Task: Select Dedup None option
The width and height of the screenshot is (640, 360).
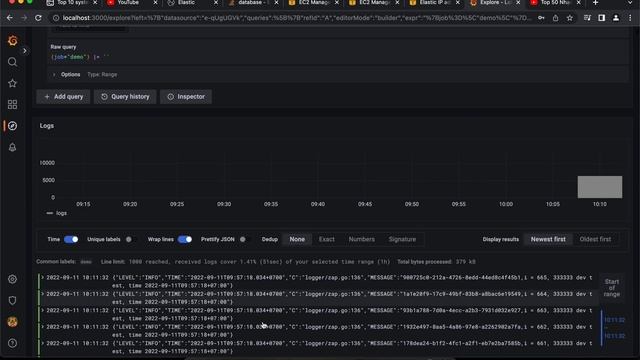Action: pos(297,240)
